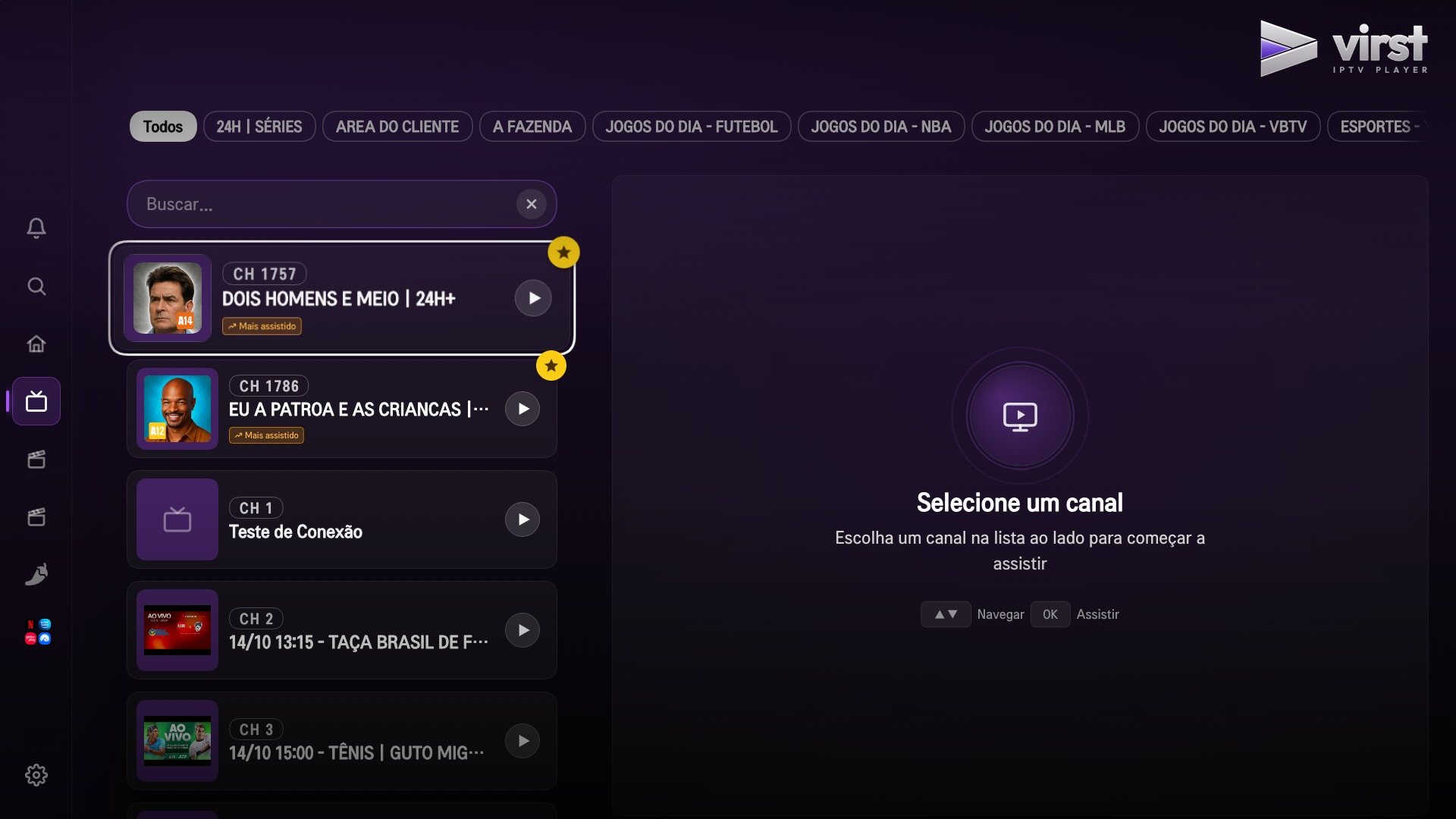Viewport: 1456px width, 819px height.
Task: Go to Home via sidebar house icon
Action: pyautogui.click(x=36, y=344)
